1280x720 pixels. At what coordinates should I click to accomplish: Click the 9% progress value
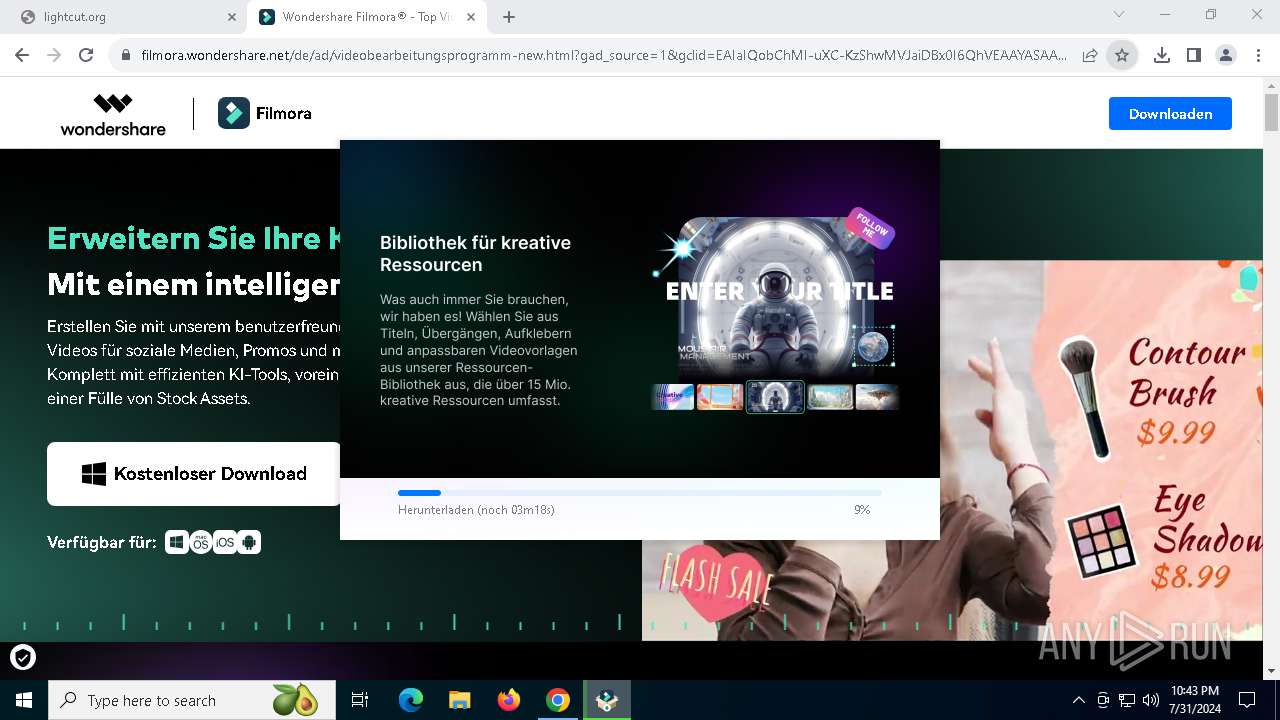pyautogui.click(x=862, y=510)
